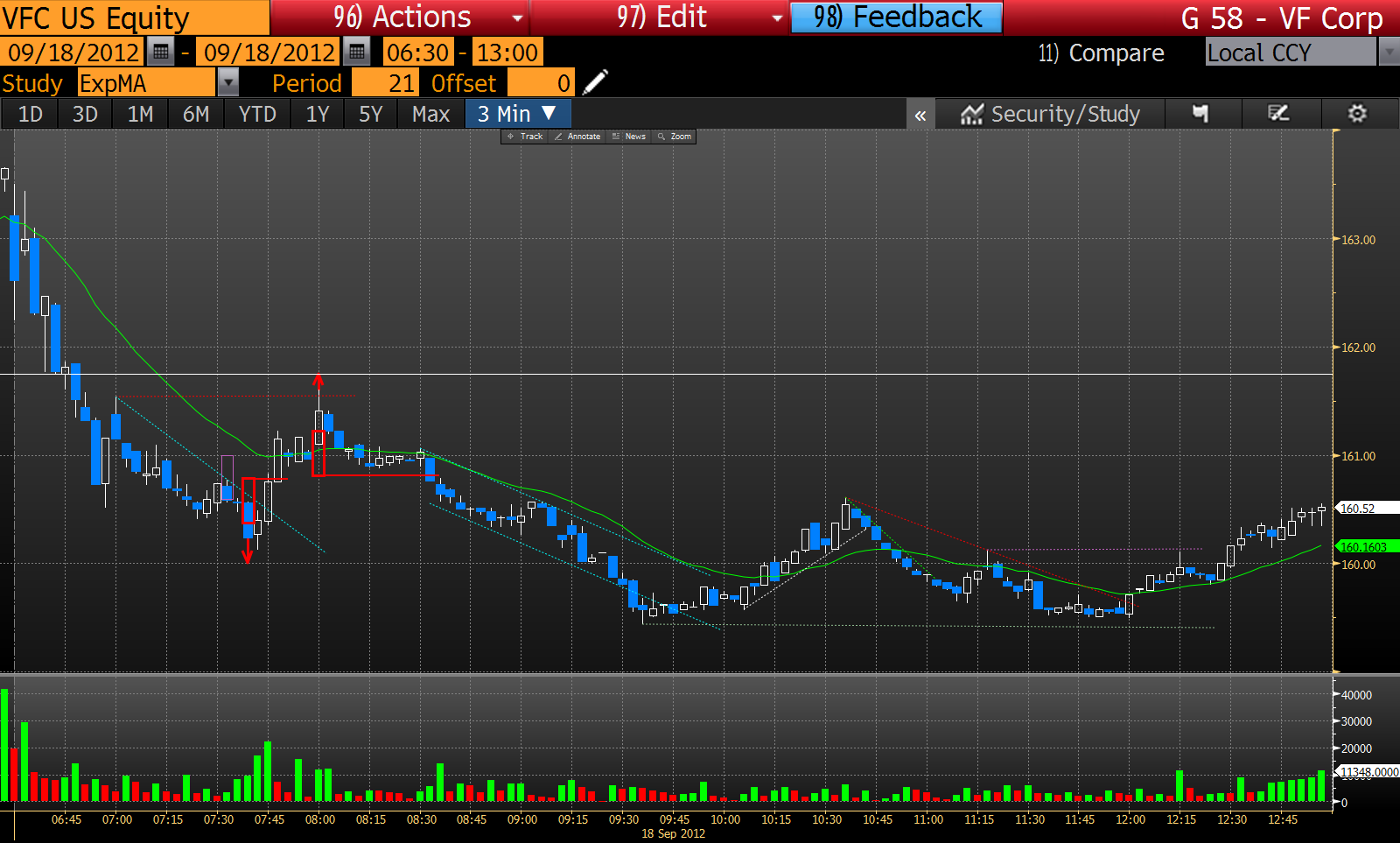Click the 161.00 price axis label
This screenshot has height=843, width=1400.
click(1359, 456)
